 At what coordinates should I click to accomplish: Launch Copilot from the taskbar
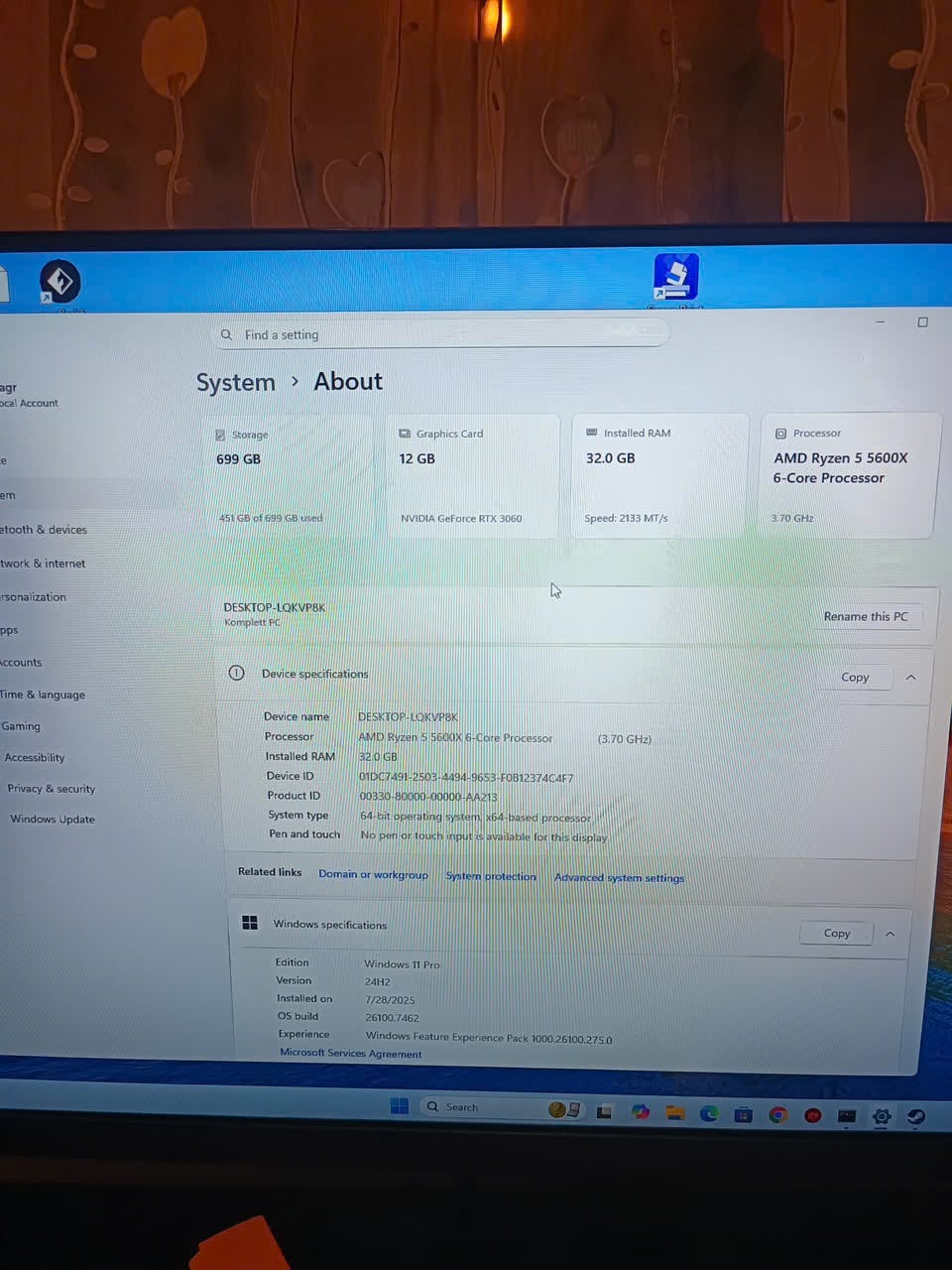[641, 1112]
